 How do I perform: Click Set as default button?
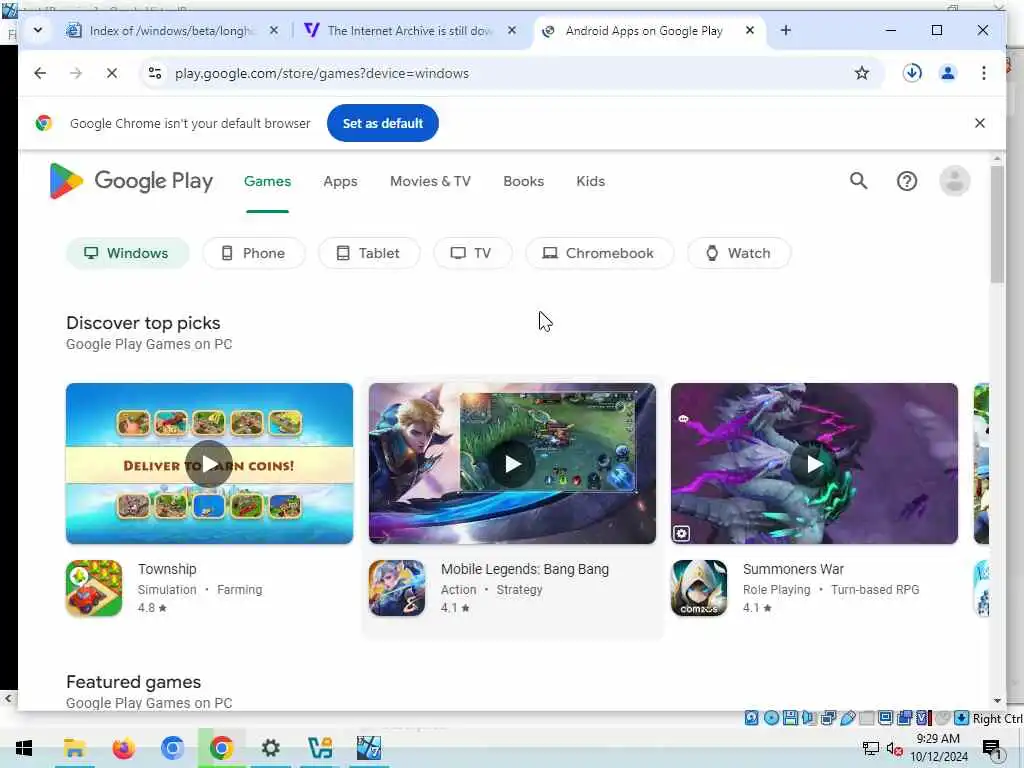pyautogui.click(x=383, y=123)
